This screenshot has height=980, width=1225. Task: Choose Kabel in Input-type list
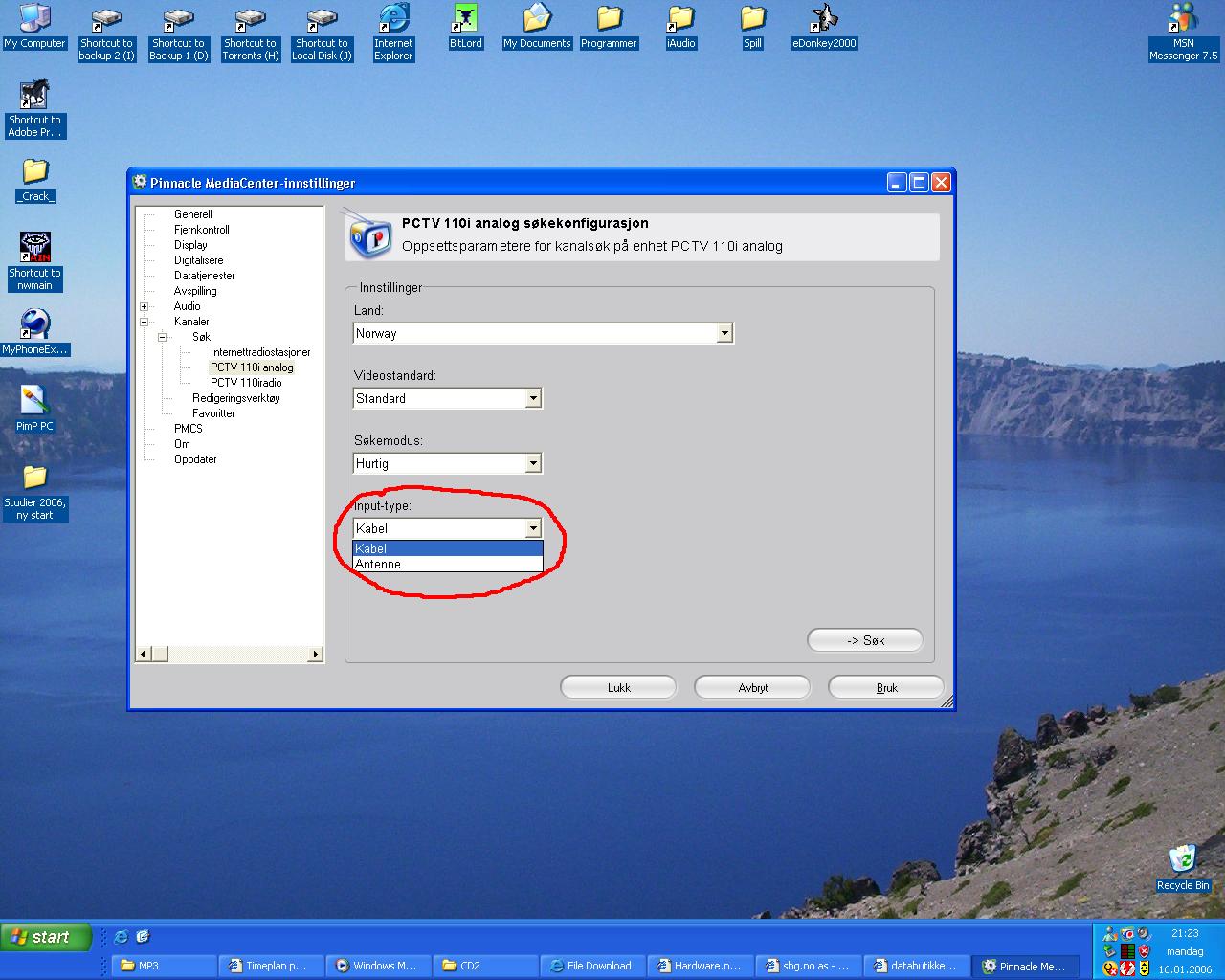(x=447, y=548)
